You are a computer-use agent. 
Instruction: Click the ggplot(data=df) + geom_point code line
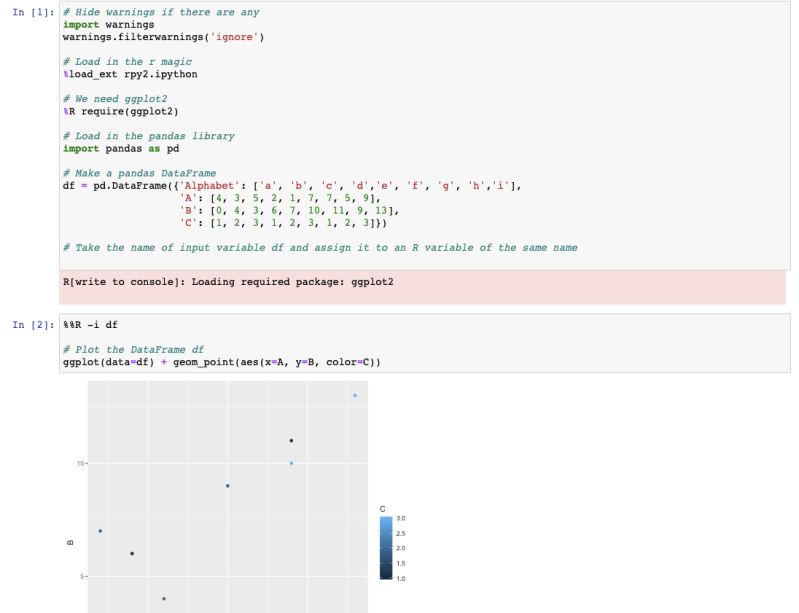[x=222, y=362]
